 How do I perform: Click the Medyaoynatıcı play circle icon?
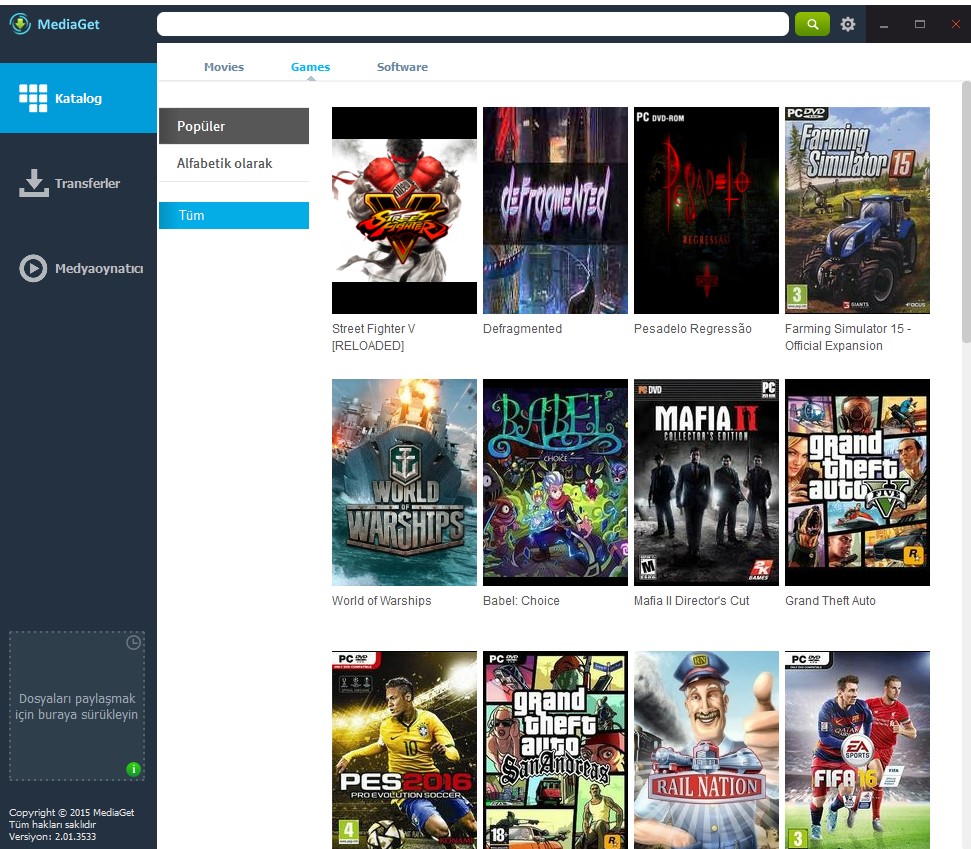[33, 268]
